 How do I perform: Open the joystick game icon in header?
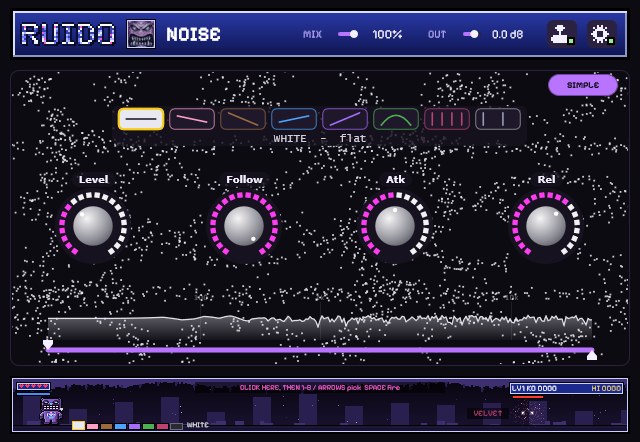click(x=562, y=34)
